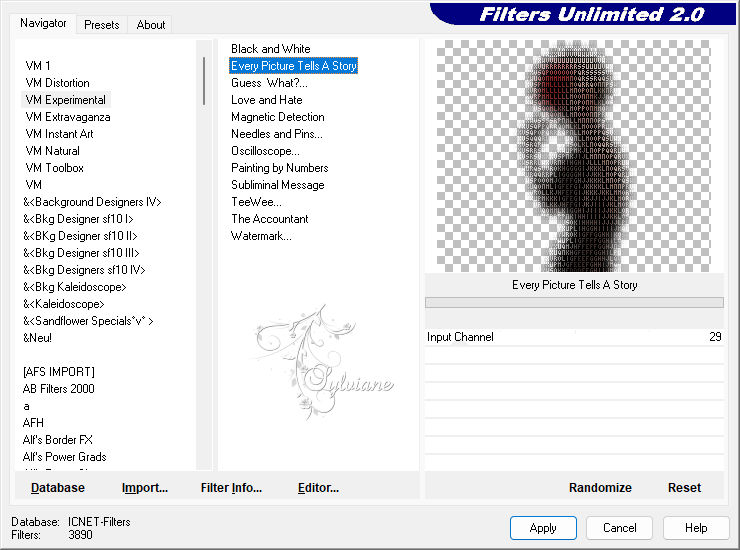Select Alf's Border FX category

(58, 440)
